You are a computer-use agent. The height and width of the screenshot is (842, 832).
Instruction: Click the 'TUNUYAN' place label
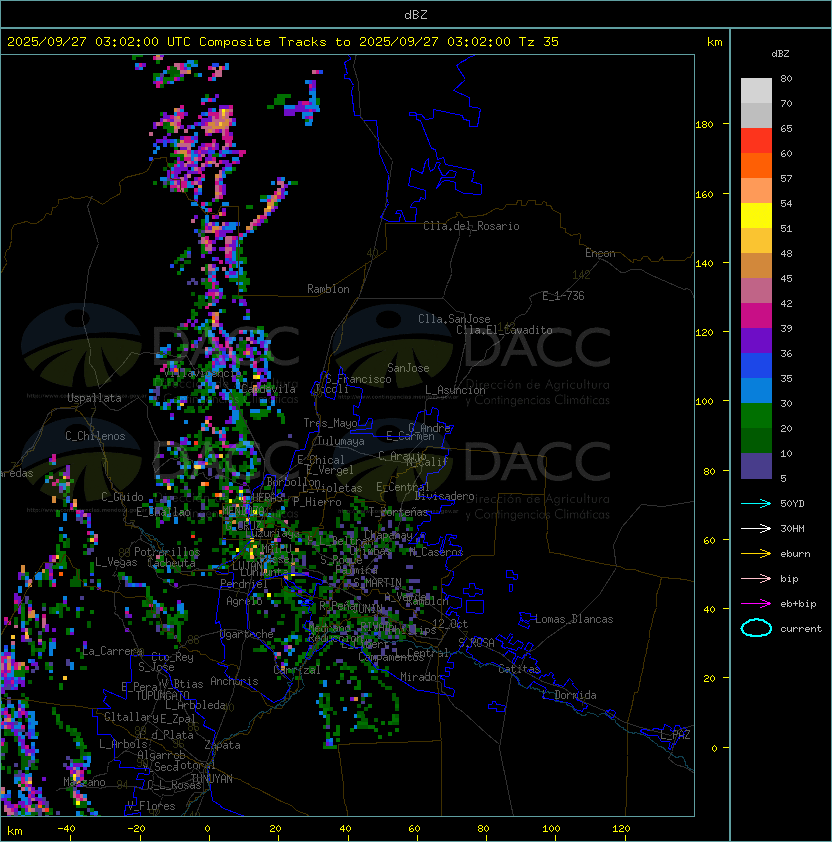pos(212,779)
